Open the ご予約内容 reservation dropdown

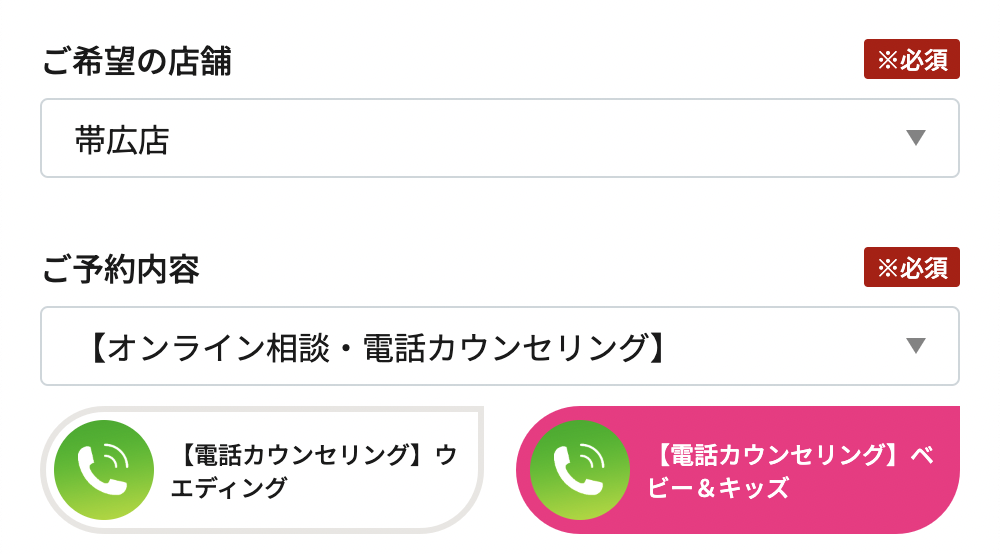point(500,346)
